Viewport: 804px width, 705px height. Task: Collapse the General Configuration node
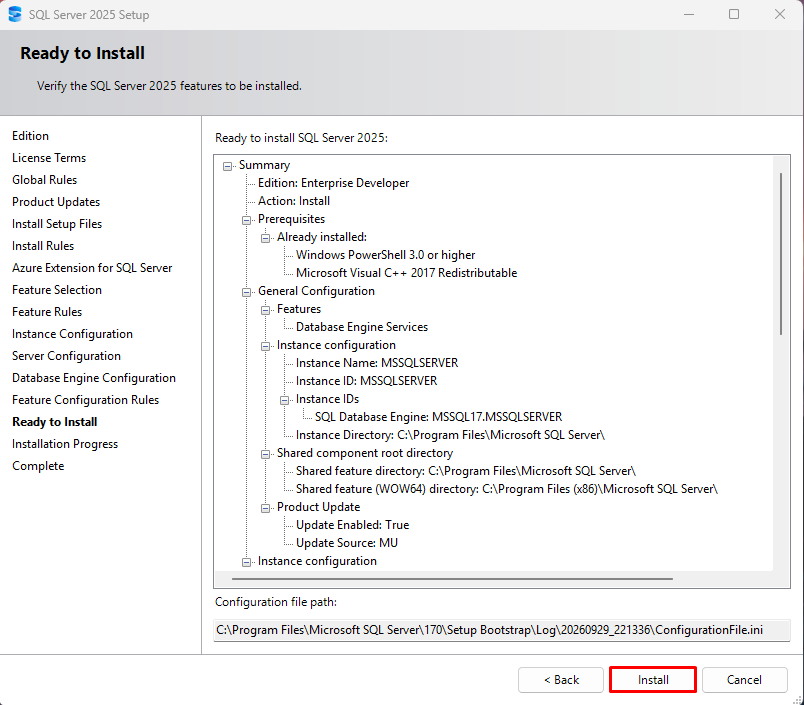pyautogui.click(x=247, y=292)
